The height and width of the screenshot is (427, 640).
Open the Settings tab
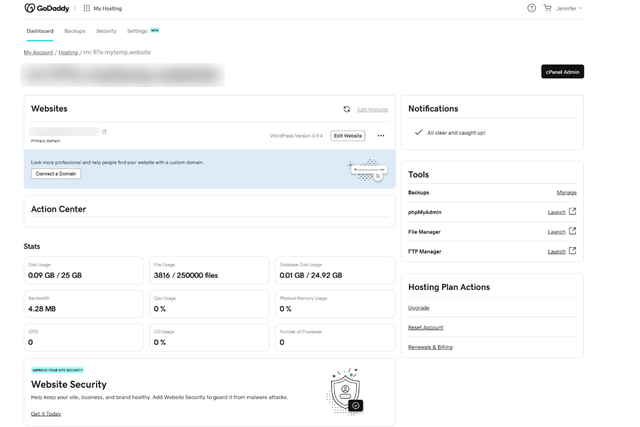(x=137, y=31)
